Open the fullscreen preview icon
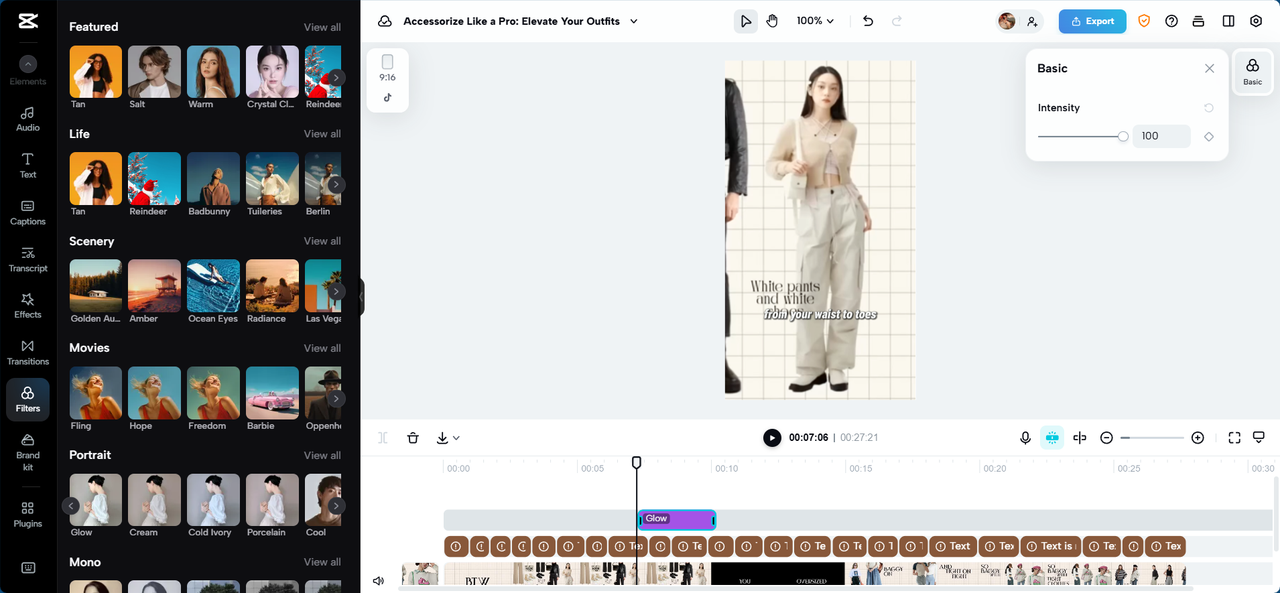Image resolution: width=1280 pixels, height=593 pixels. pos(1234,438)
